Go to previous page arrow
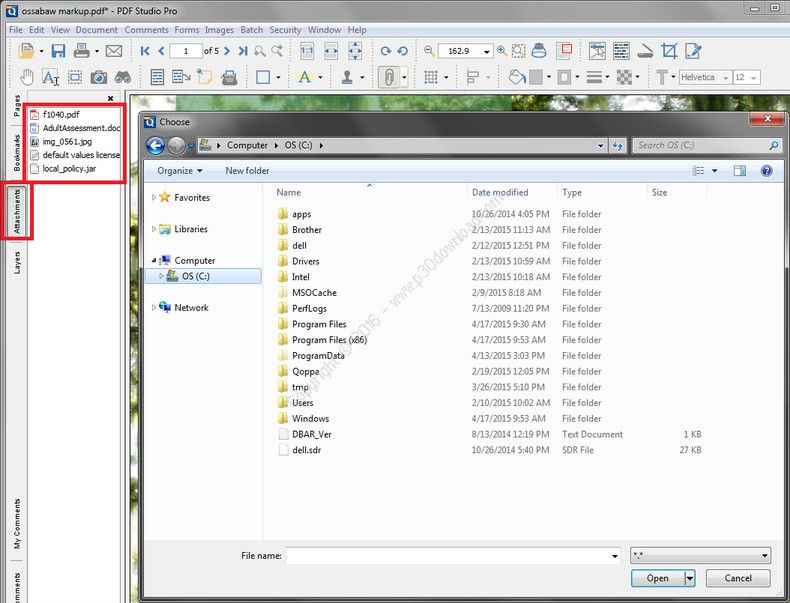Screen dimensions: 790x603 161,51
